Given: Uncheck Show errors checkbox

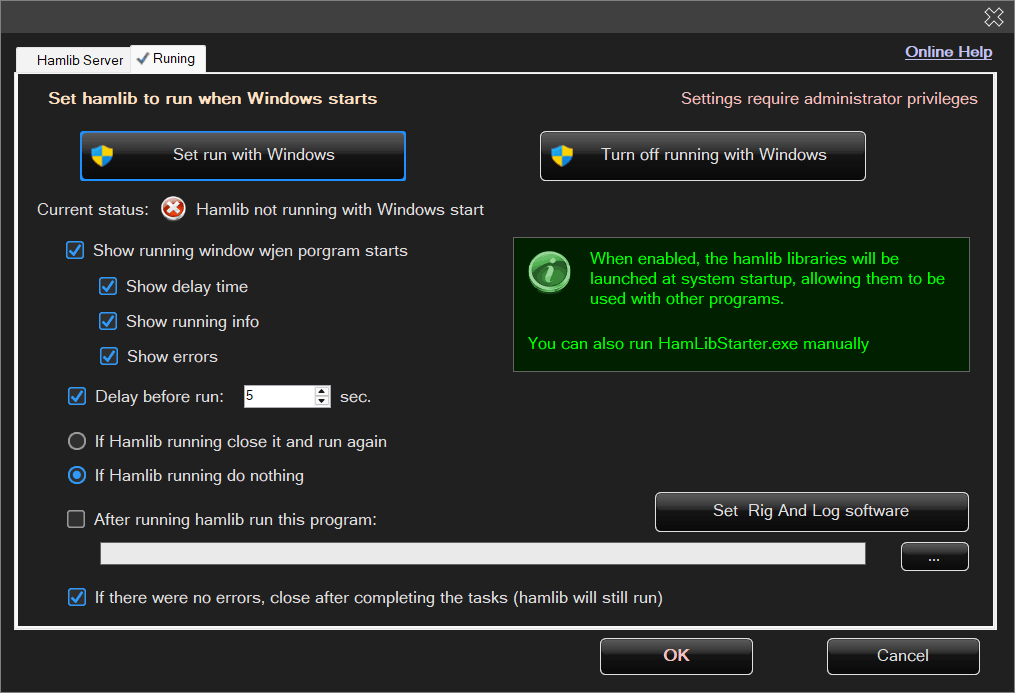Looking at the screenshot, I should [x=108, y=357].
